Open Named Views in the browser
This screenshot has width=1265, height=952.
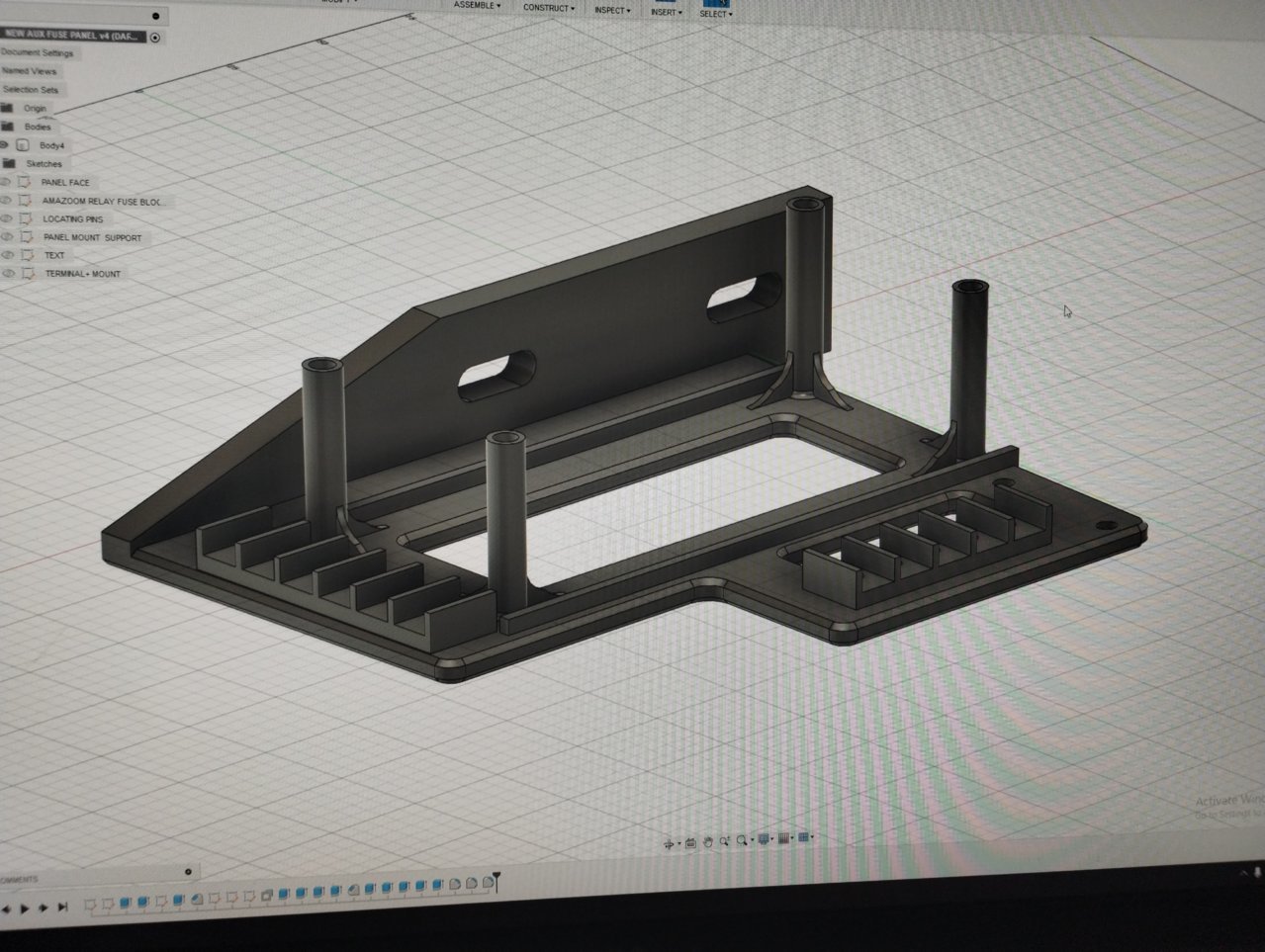30,71
